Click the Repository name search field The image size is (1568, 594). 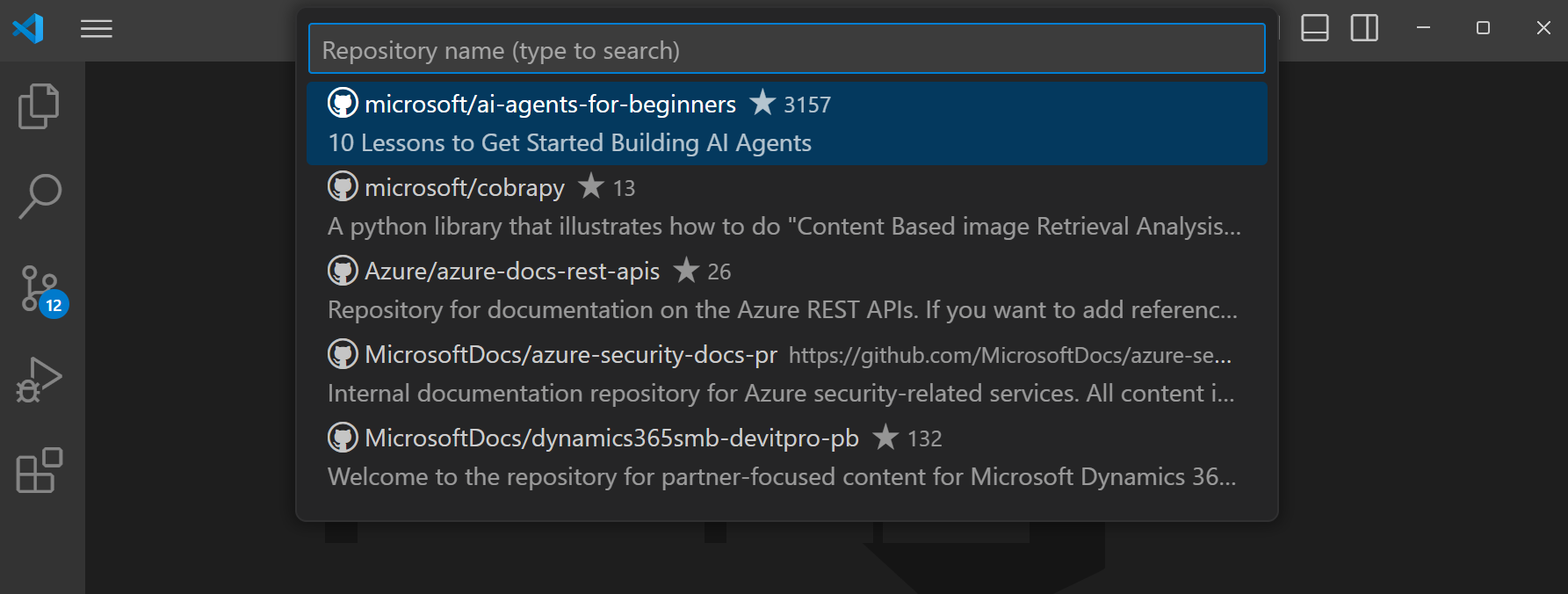coord(786,50)
